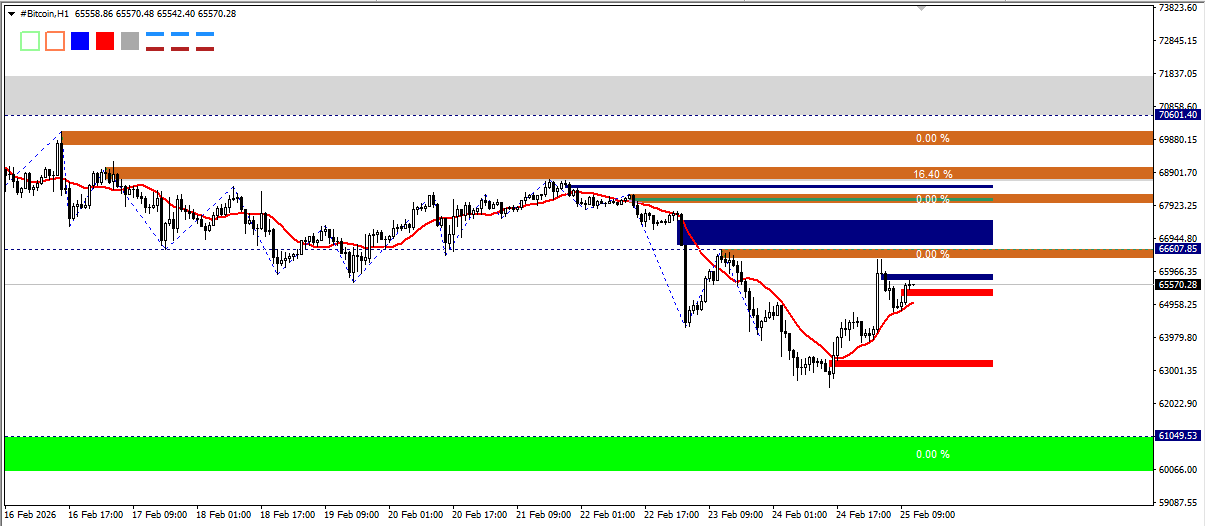1205x526 pixels.
Task: Click the 67923.25 price scale value
Action: pos(1178,206)
